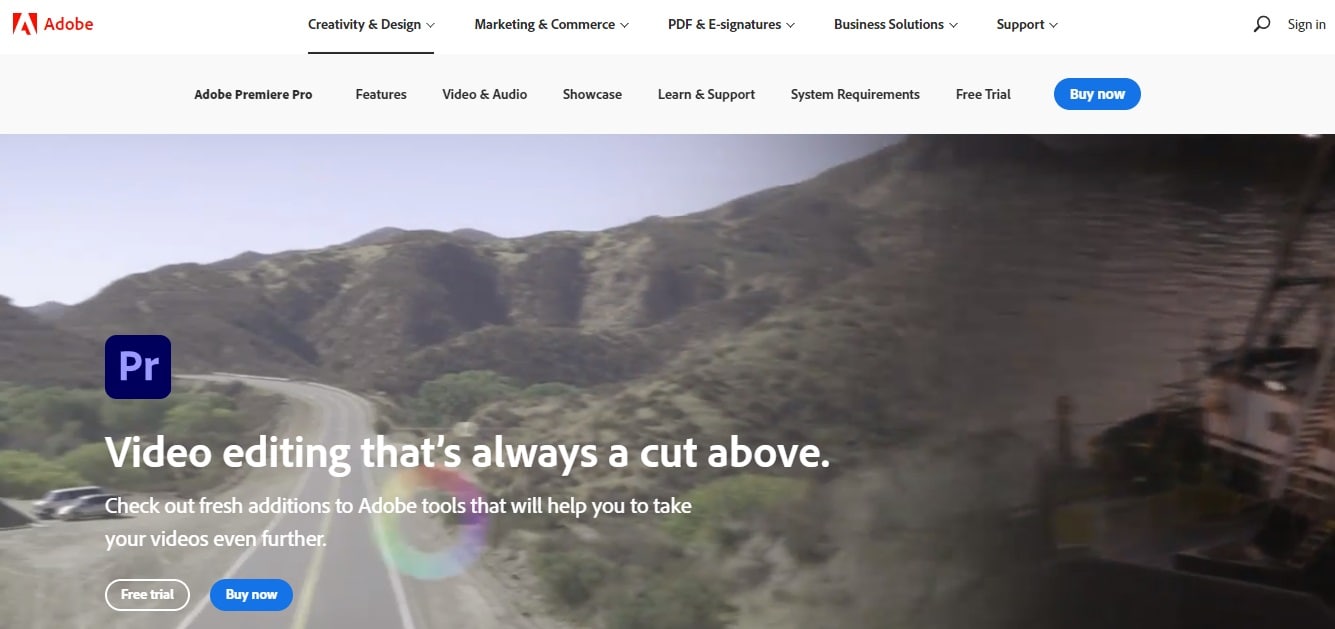Click the blue Buy now hero button
Image resolution: width=1335 pixels, height=629 pixels.
tap(251, 595)
